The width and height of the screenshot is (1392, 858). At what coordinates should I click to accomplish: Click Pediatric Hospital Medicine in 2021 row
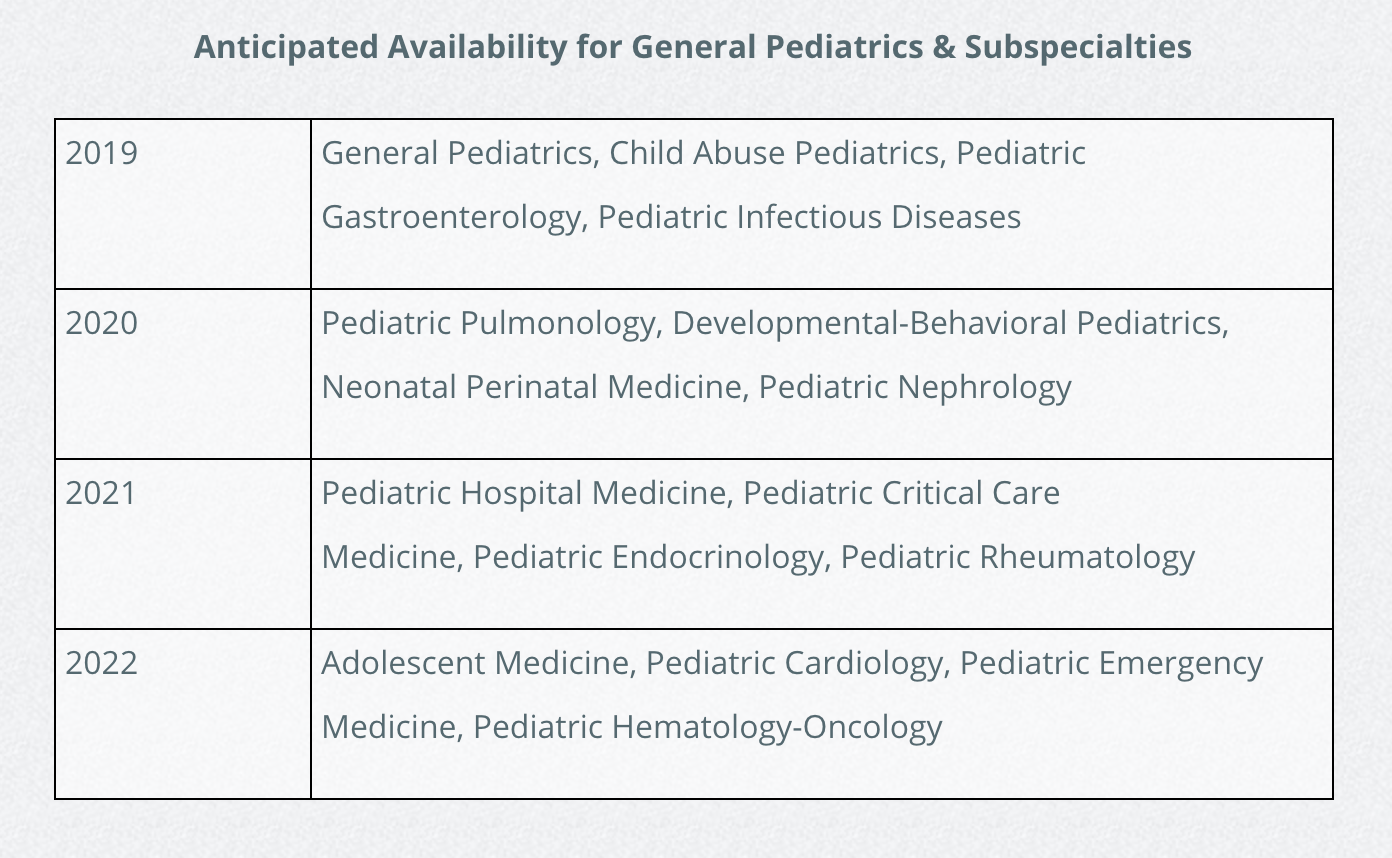(524, 493)
